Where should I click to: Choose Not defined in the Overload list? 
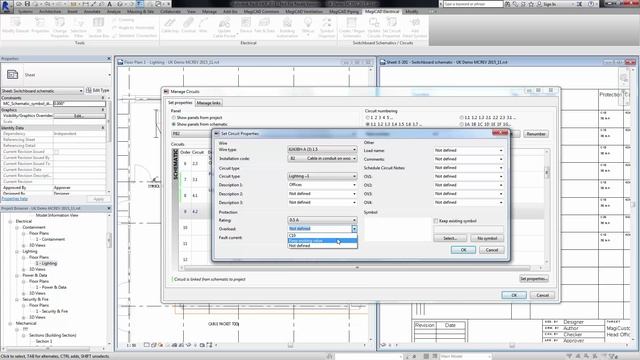pos(322,246)
